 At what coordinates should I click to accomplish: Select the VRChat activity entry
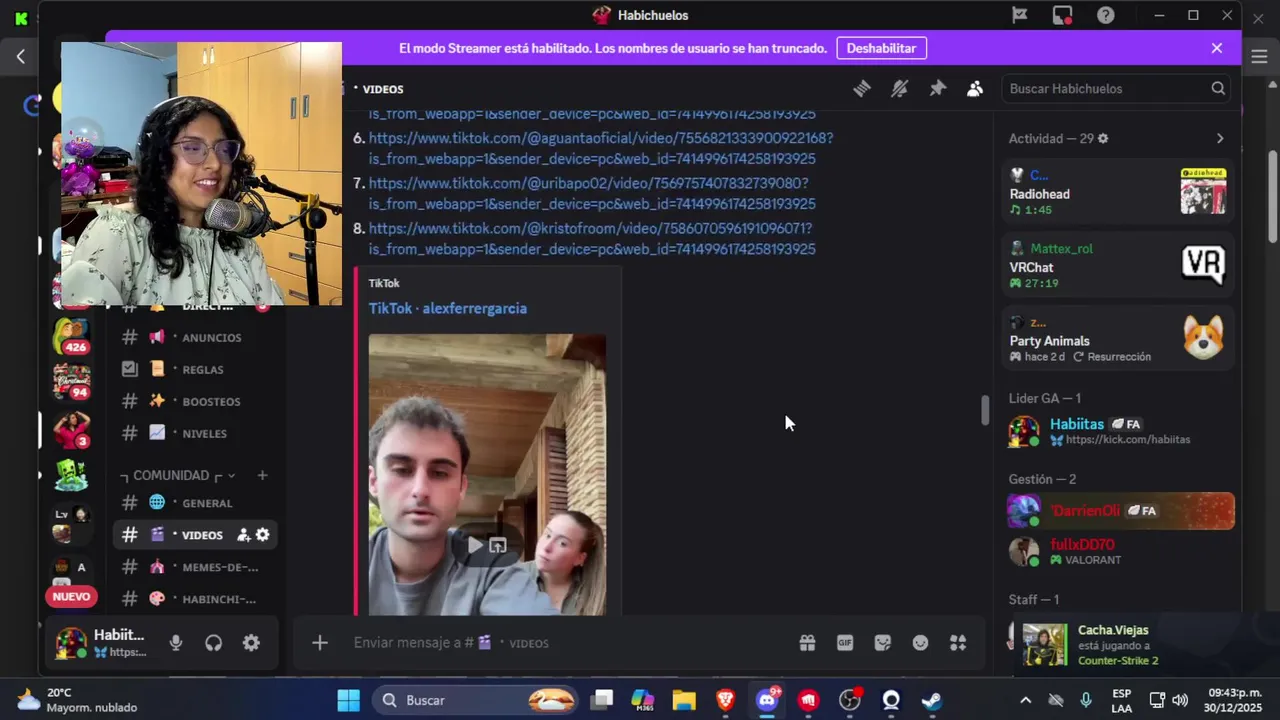point(1118,265)
